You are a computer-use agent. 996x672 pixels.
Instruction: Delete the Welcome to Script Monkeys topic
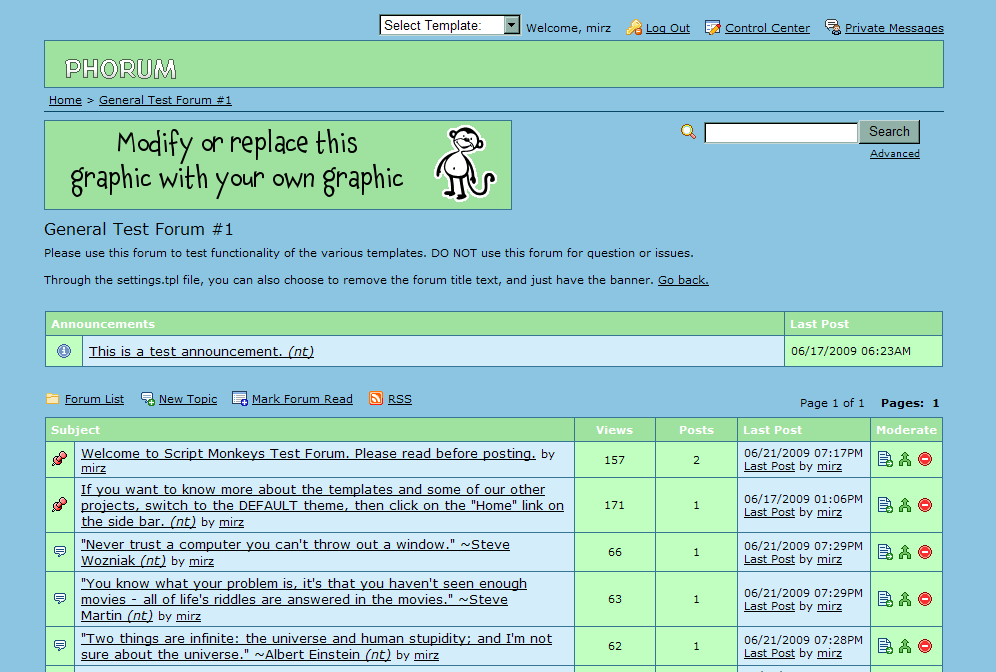coord(925,459)
